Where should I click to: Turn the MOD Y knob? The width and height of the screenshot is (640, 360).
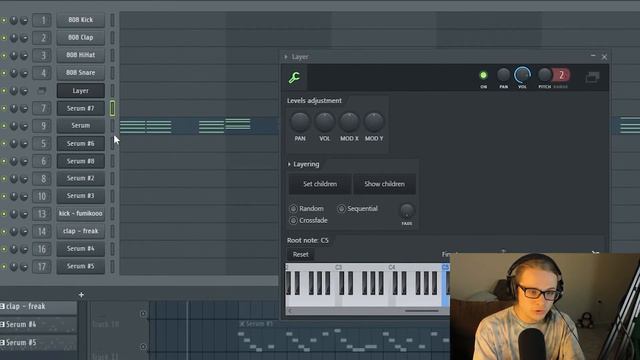click(374, 122)
